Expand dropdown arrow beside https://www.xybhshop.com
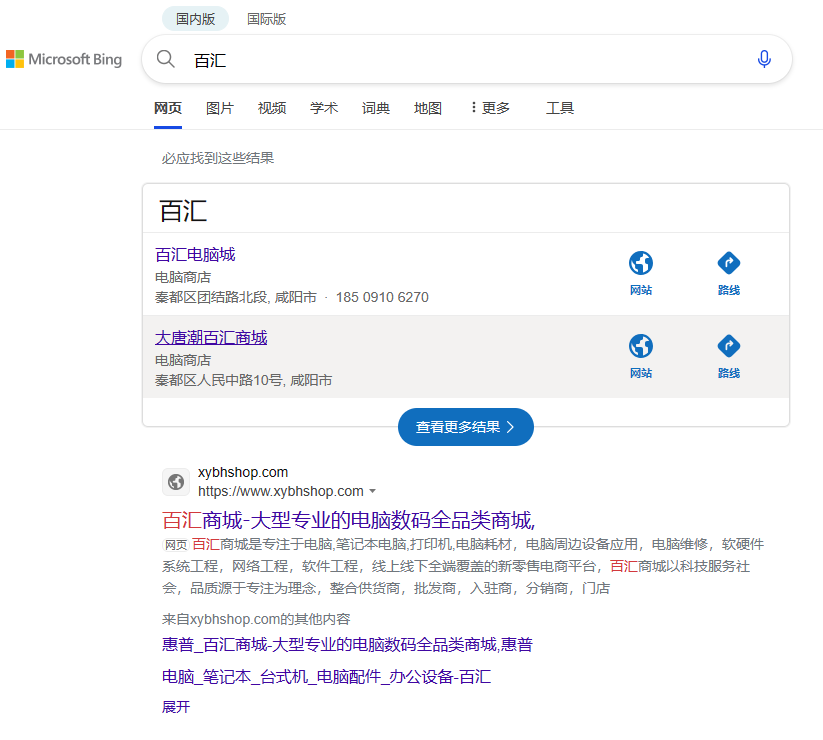This screenshot has width=823, height=740. pyautogui.click(x=373, y=491)
